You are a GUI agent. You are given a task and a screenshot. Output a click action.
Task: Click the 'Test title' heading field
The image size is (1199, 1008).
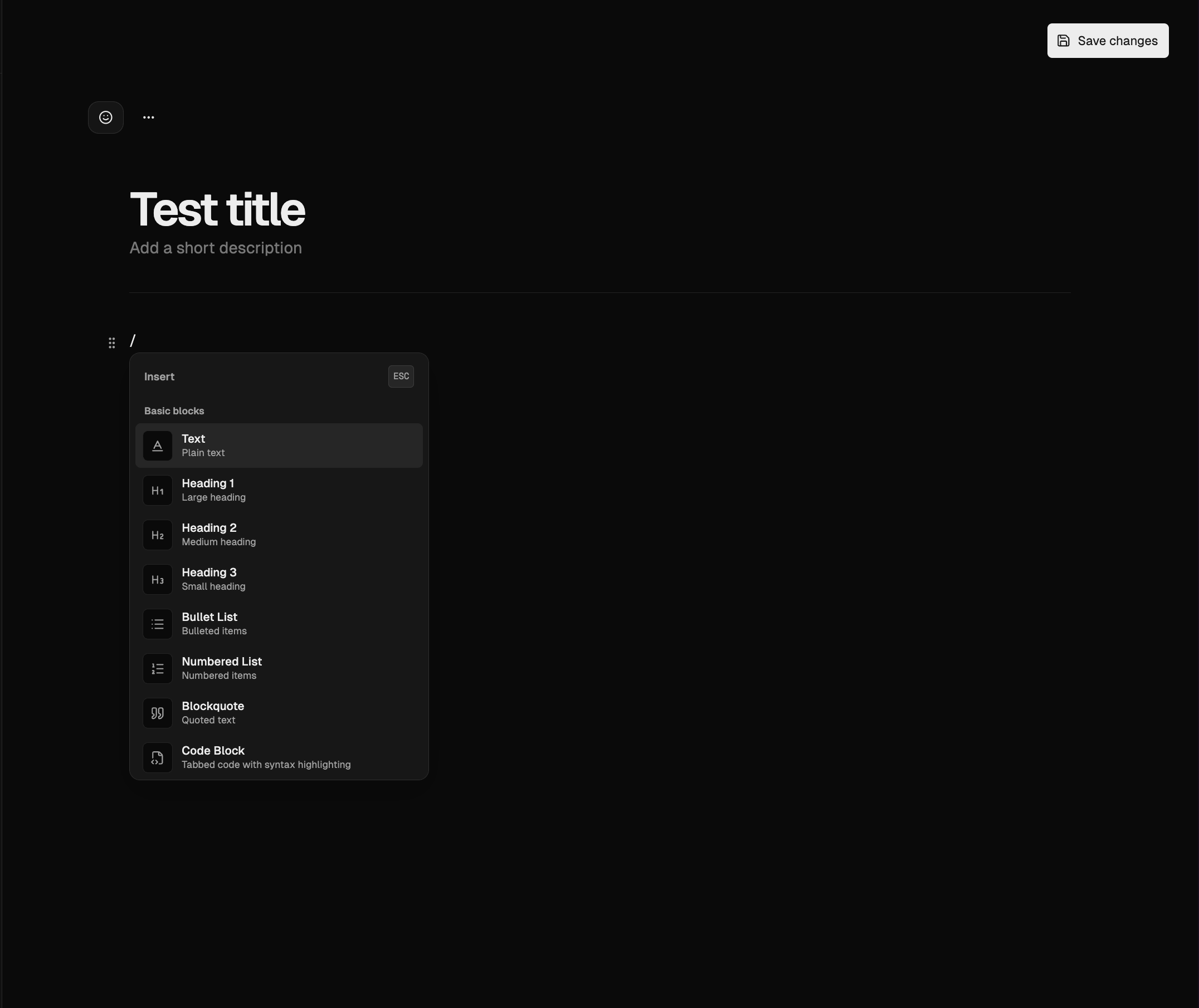217,209
